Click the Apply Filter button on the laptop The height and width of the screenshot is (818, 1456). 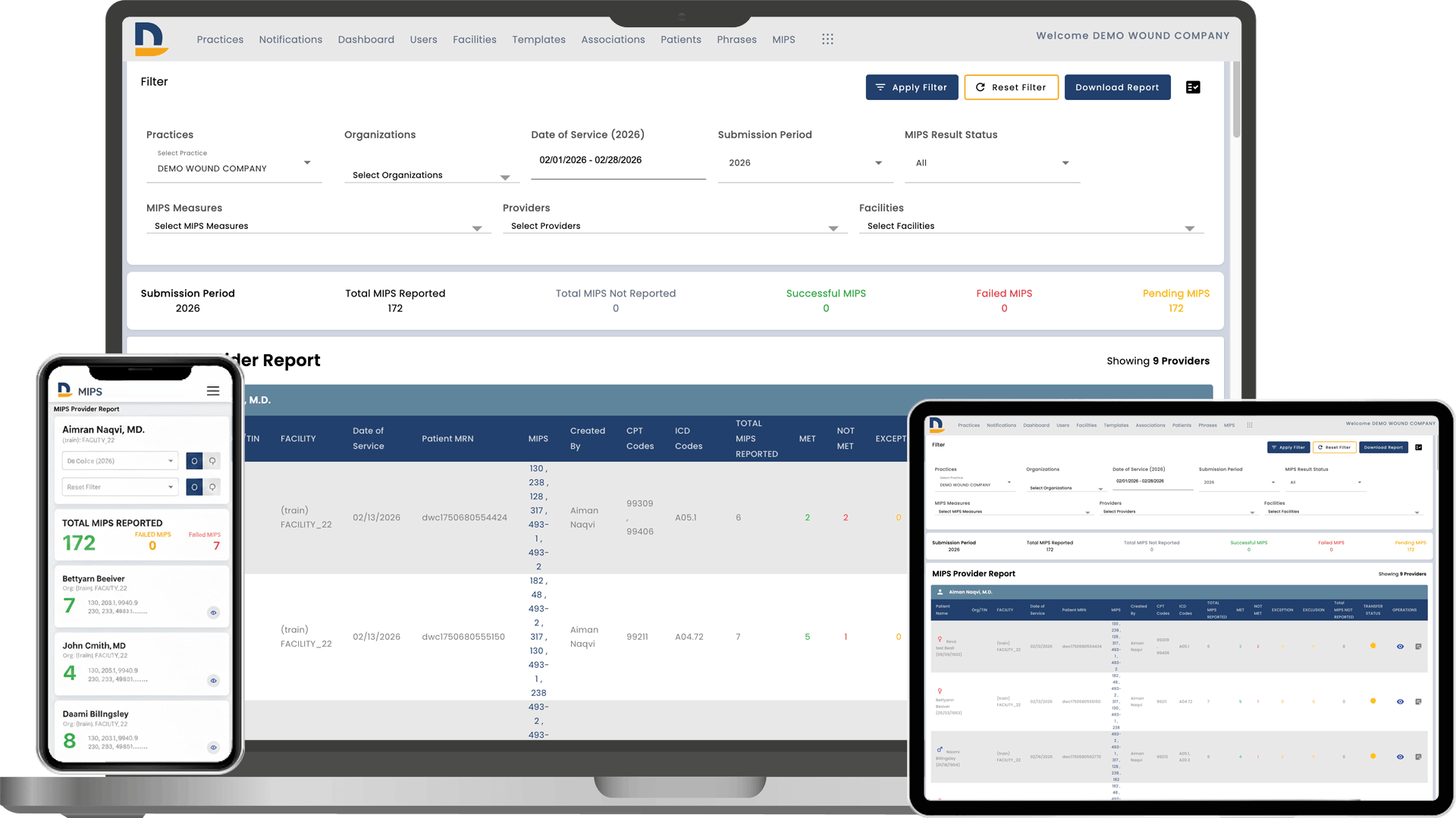click(912, 87)
